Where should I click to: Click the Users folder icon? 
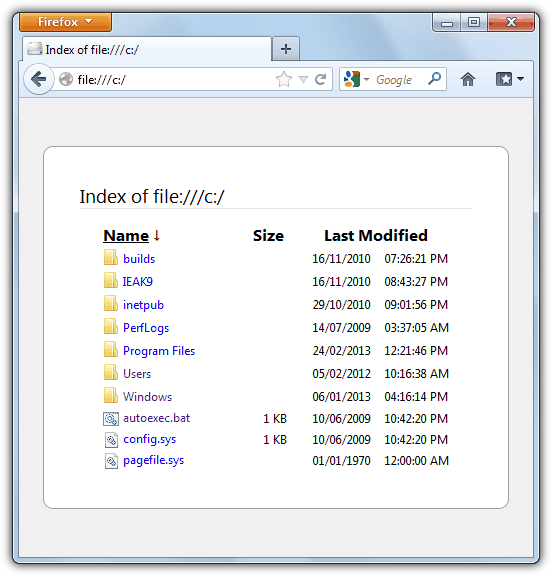pos(111,373)
